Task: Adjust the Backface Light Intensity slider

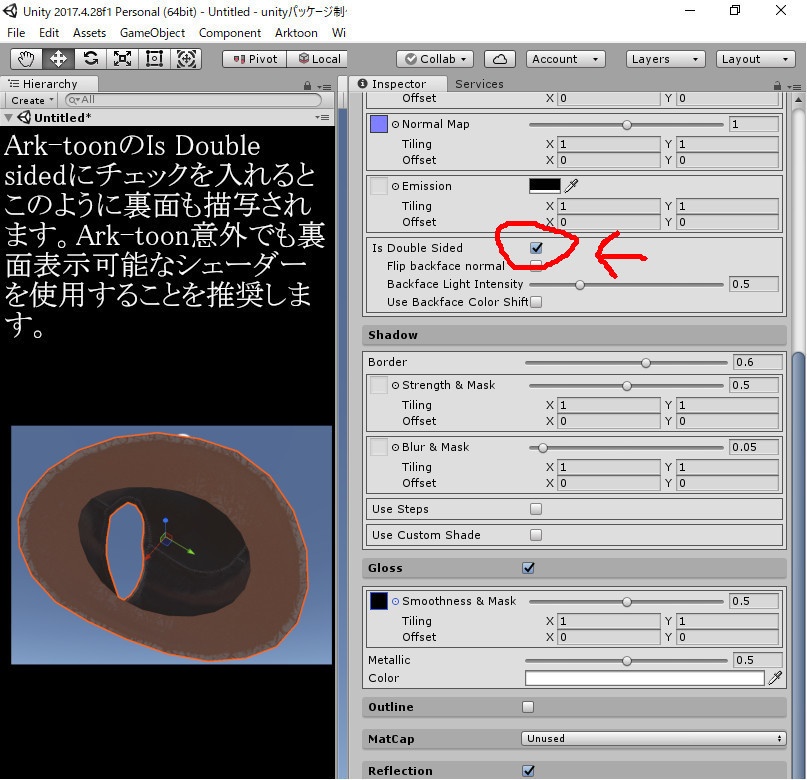Action: tap(626, 285)
